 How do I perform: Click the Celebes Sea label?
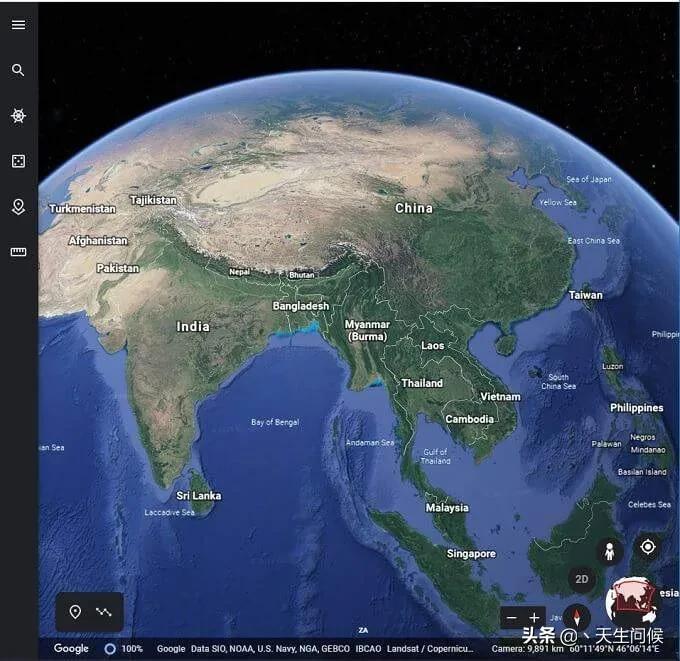(x=649, y=505)
